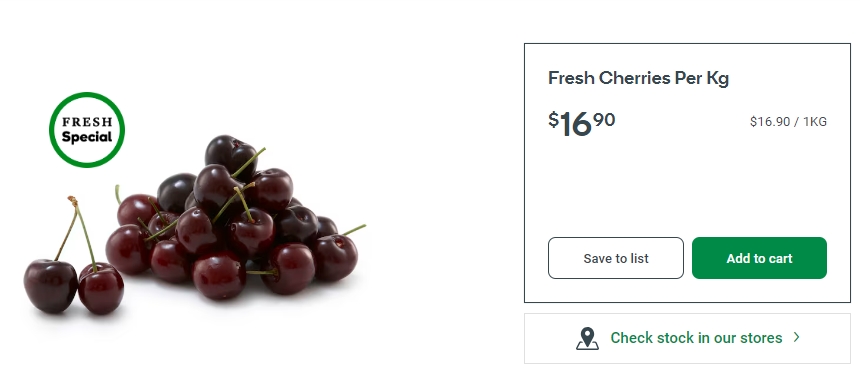860x370 pixels.
Task: Click the Fresh Cherries Per Kg title
Action: coord(638,78)
